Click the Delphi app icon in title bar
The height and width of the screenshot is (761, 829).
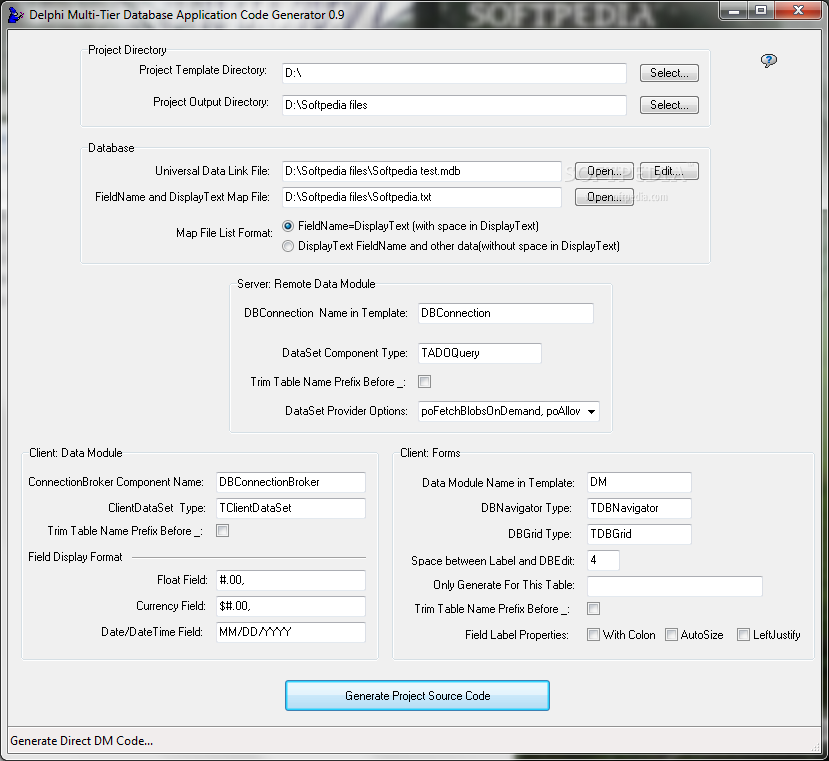click(15, 14)
